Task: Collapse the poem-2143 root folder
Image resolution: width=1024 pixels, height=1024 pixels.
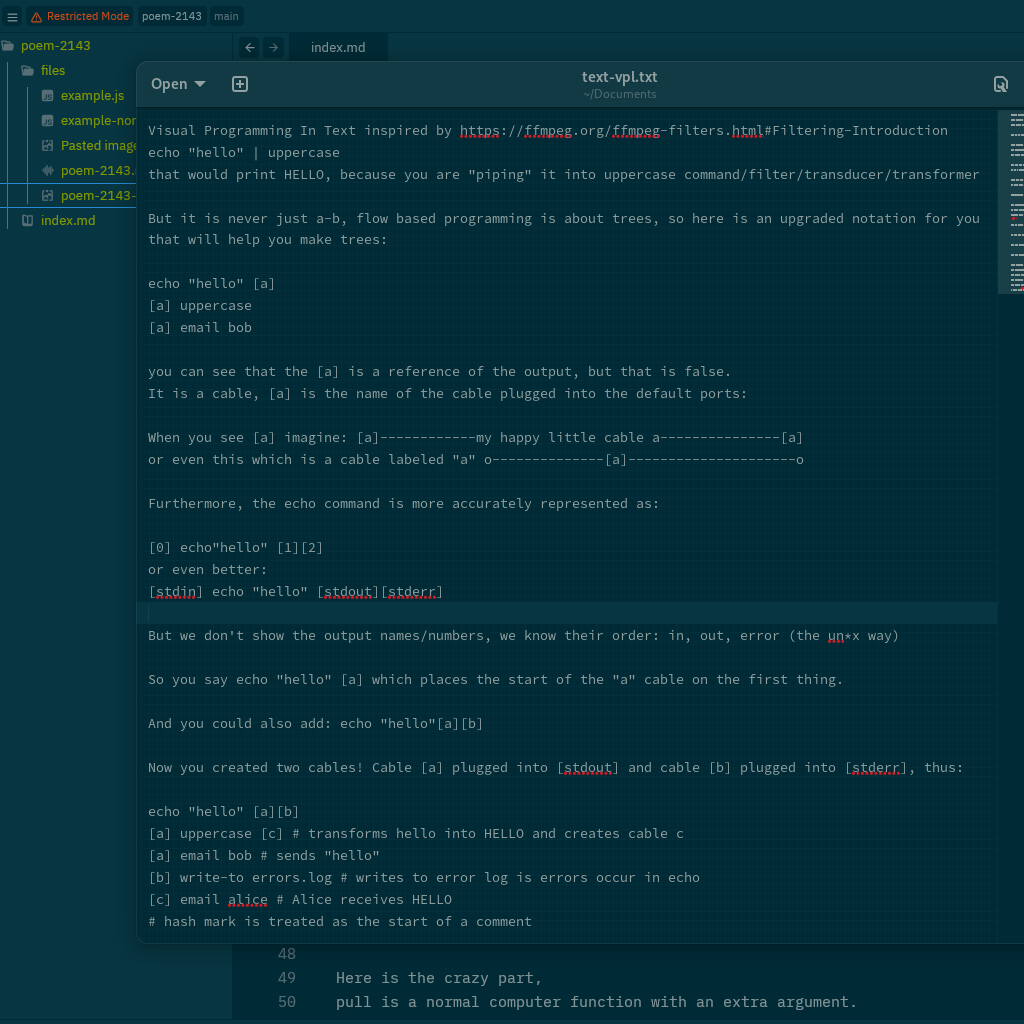Action: click(x=56, y=45)
